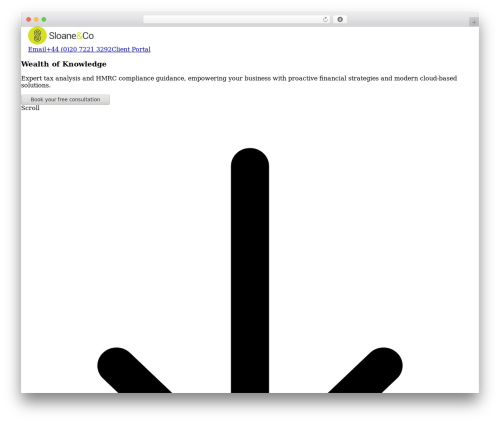Click the Sloane&Co wordmark text
500x423 pixels.
[x=71, y=36]
